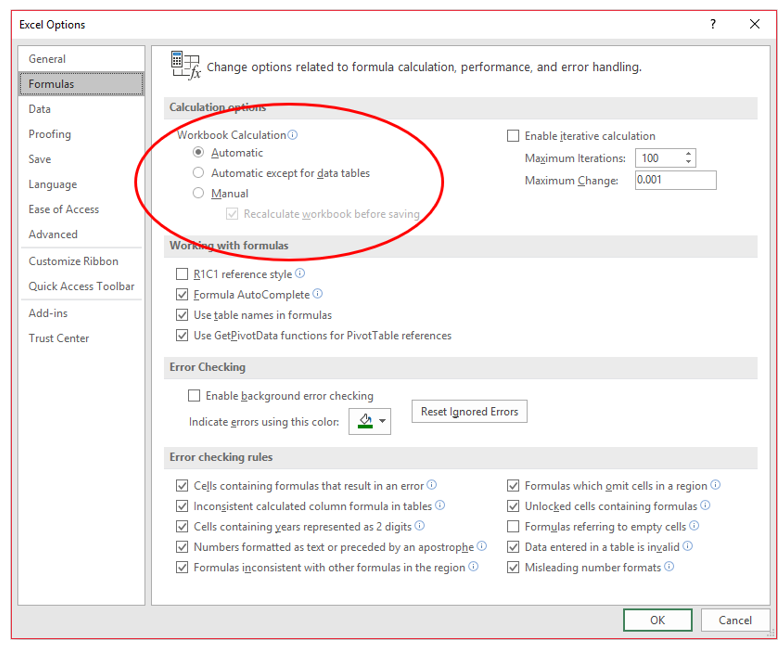Viewport: 783px width, 664px height.
Task: Uncheck Cells containing formulas that result in error
Action: (182, 486)
